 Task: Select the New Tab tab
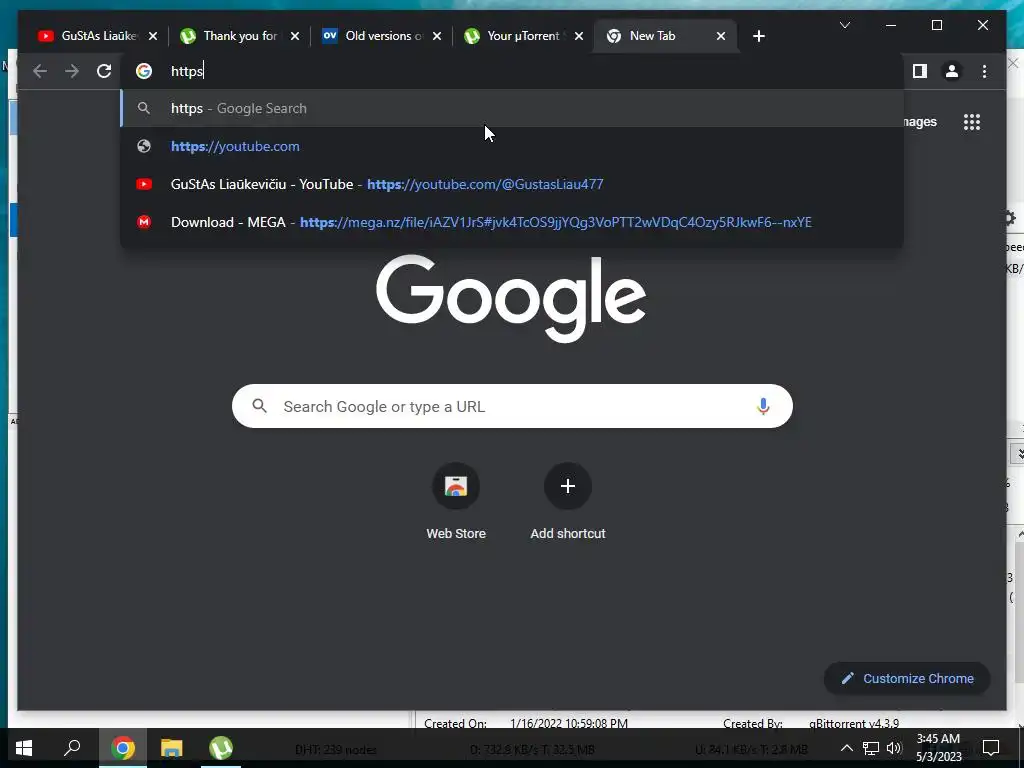pyautogui.click(x=665, y=36)
